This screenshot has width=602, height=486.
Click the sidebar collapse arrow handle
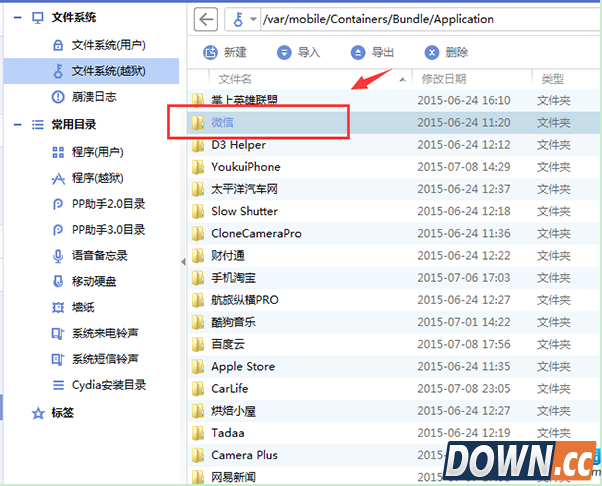tap(183, 262)
